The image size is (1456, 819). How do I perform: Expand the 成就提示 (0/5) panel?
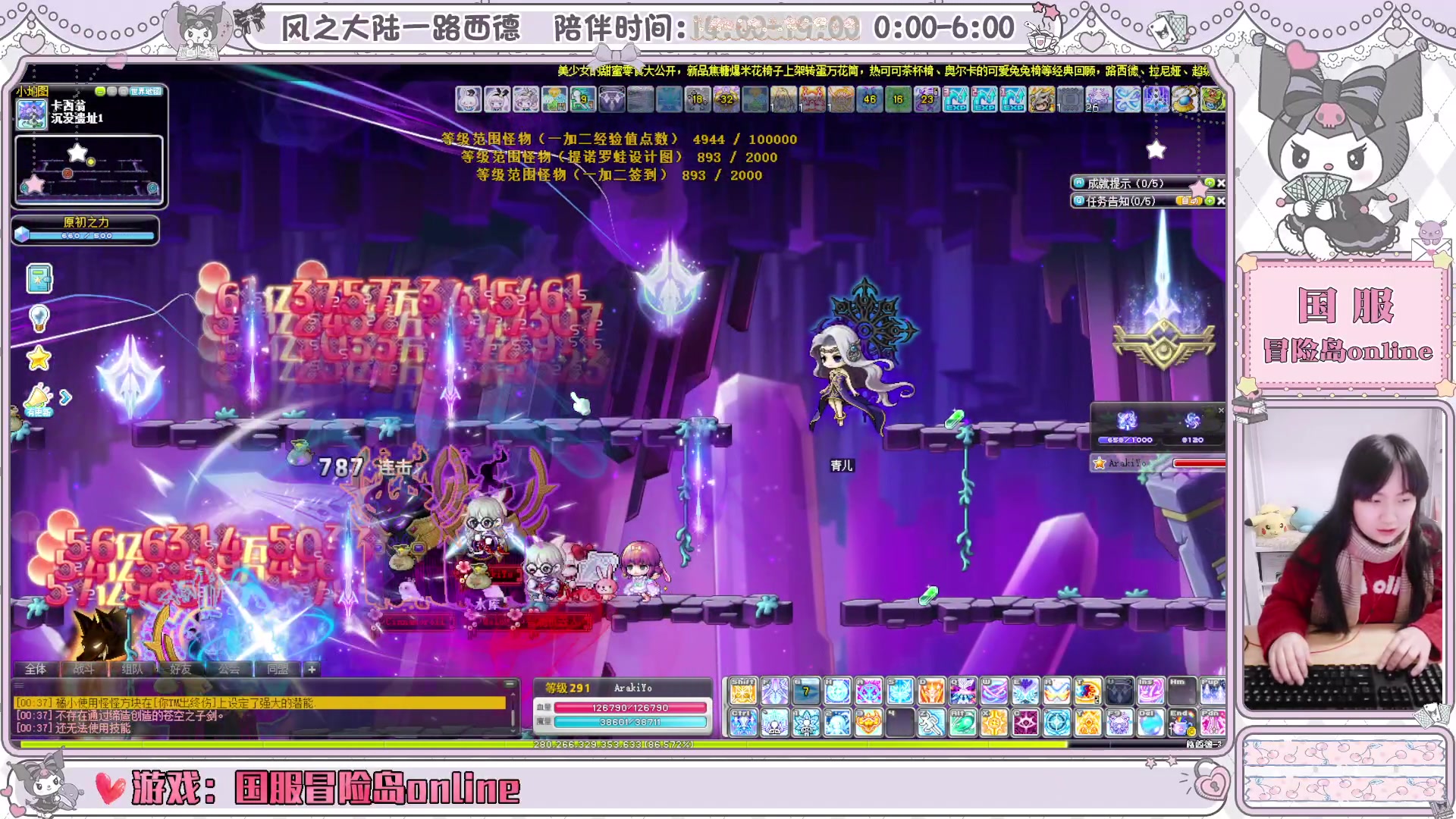1210,183
